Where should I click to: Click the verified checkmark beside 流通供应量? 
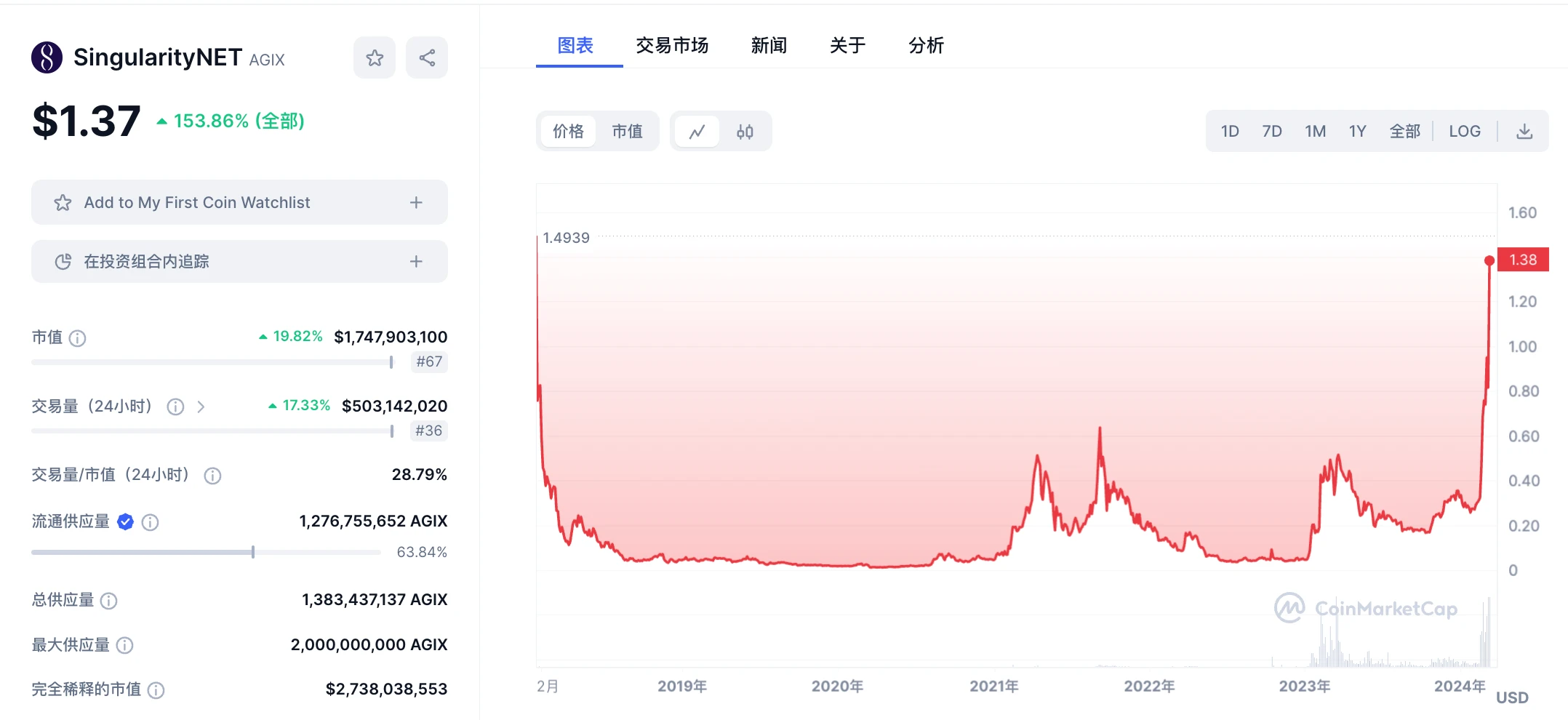[125, 521]
